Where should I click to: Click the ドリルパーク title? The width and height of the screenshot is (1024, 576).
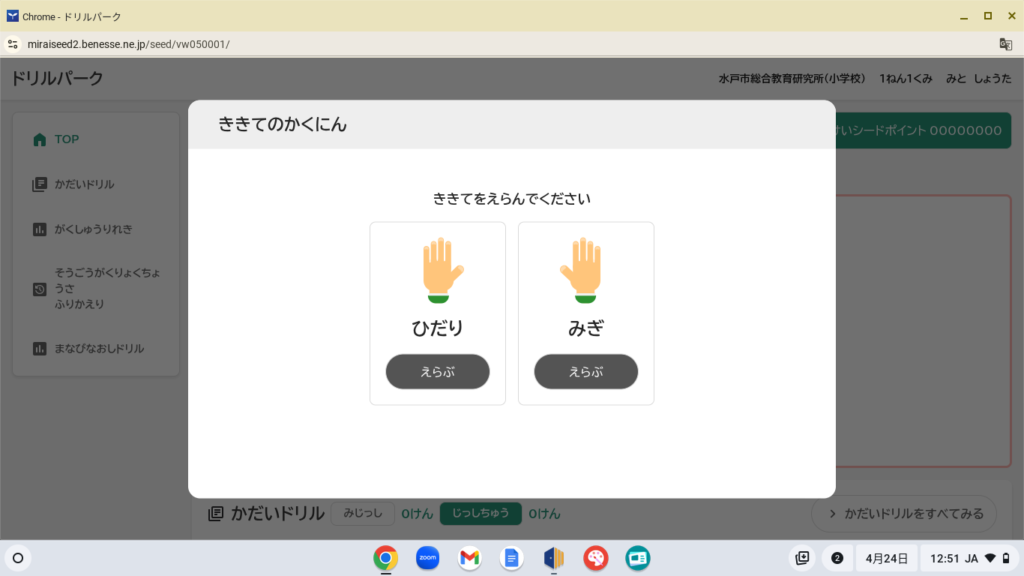[57, 78]
